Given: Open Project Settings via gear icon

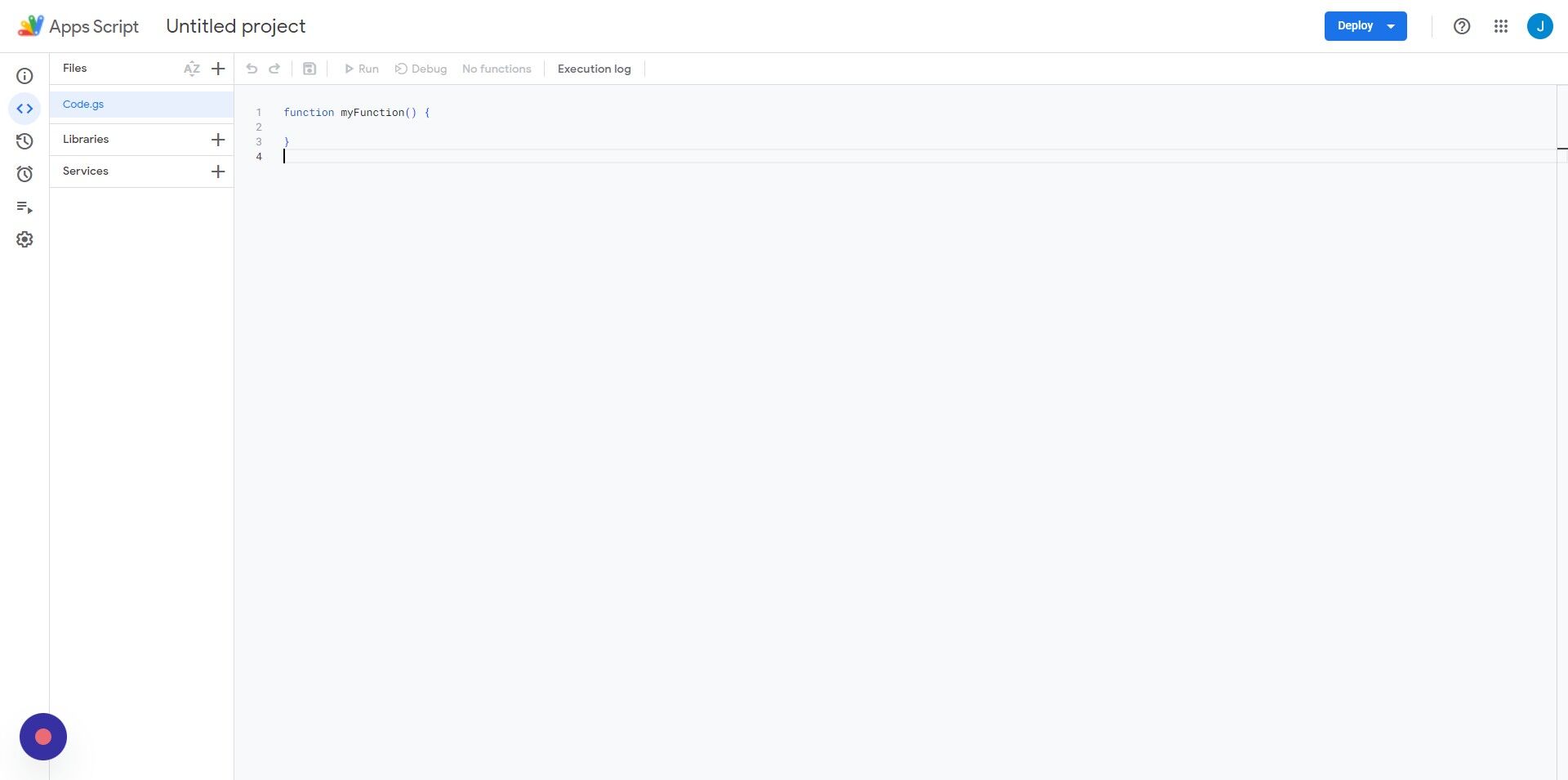Looking at the screenshot, I should [x=24, y=238].
